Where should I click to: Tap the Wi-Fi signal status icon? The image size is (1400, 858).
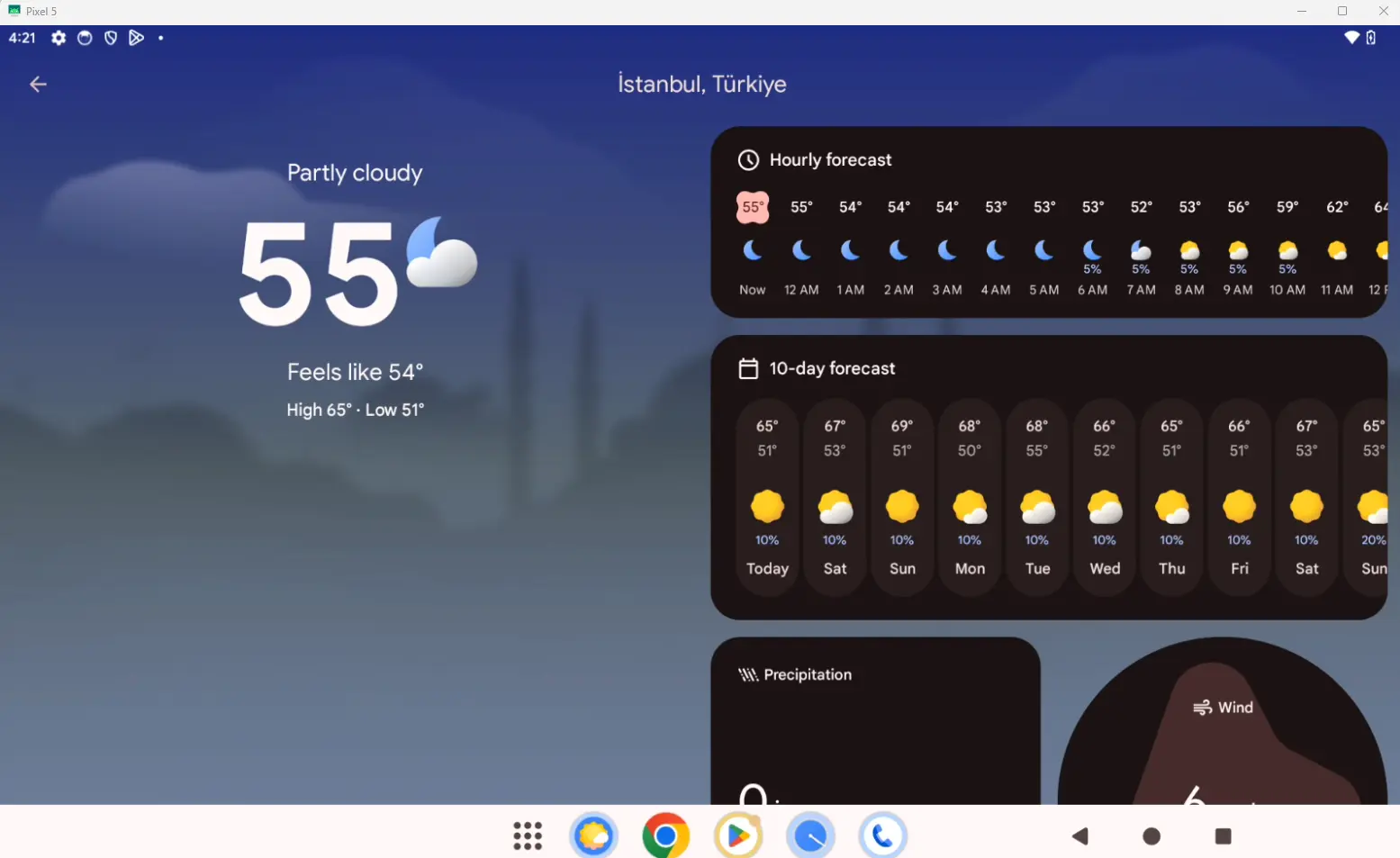(1351, 38)
